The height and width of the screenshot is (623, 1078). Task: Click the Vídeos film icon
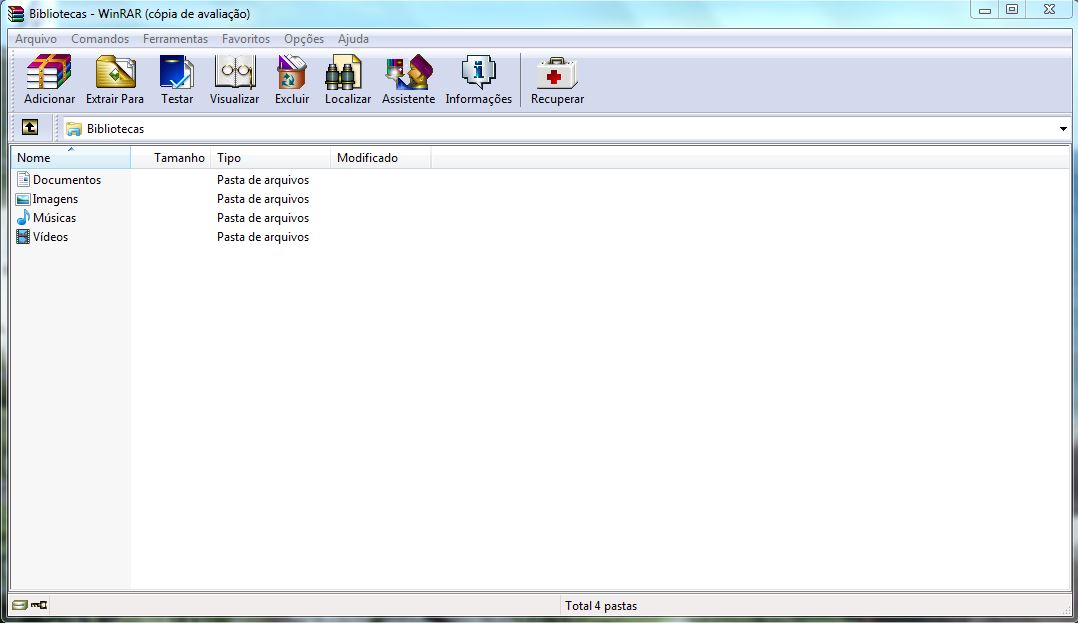pos(23,237)
